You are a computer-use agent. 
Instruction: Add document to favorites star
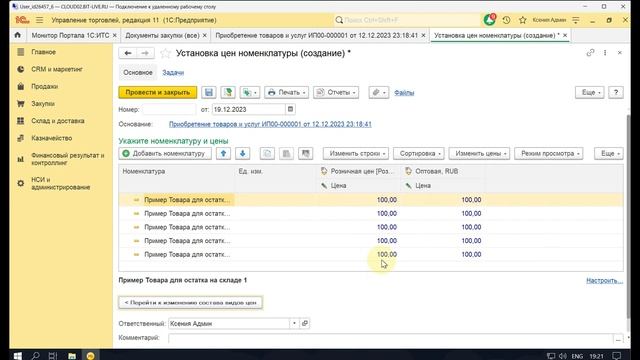coord(165,53)
